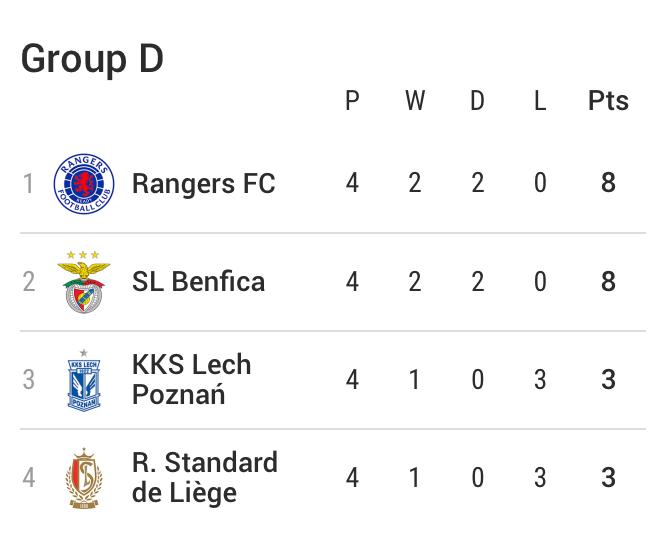
Task: Click rank number 2 beside Benfica
Action: [29, 282]
